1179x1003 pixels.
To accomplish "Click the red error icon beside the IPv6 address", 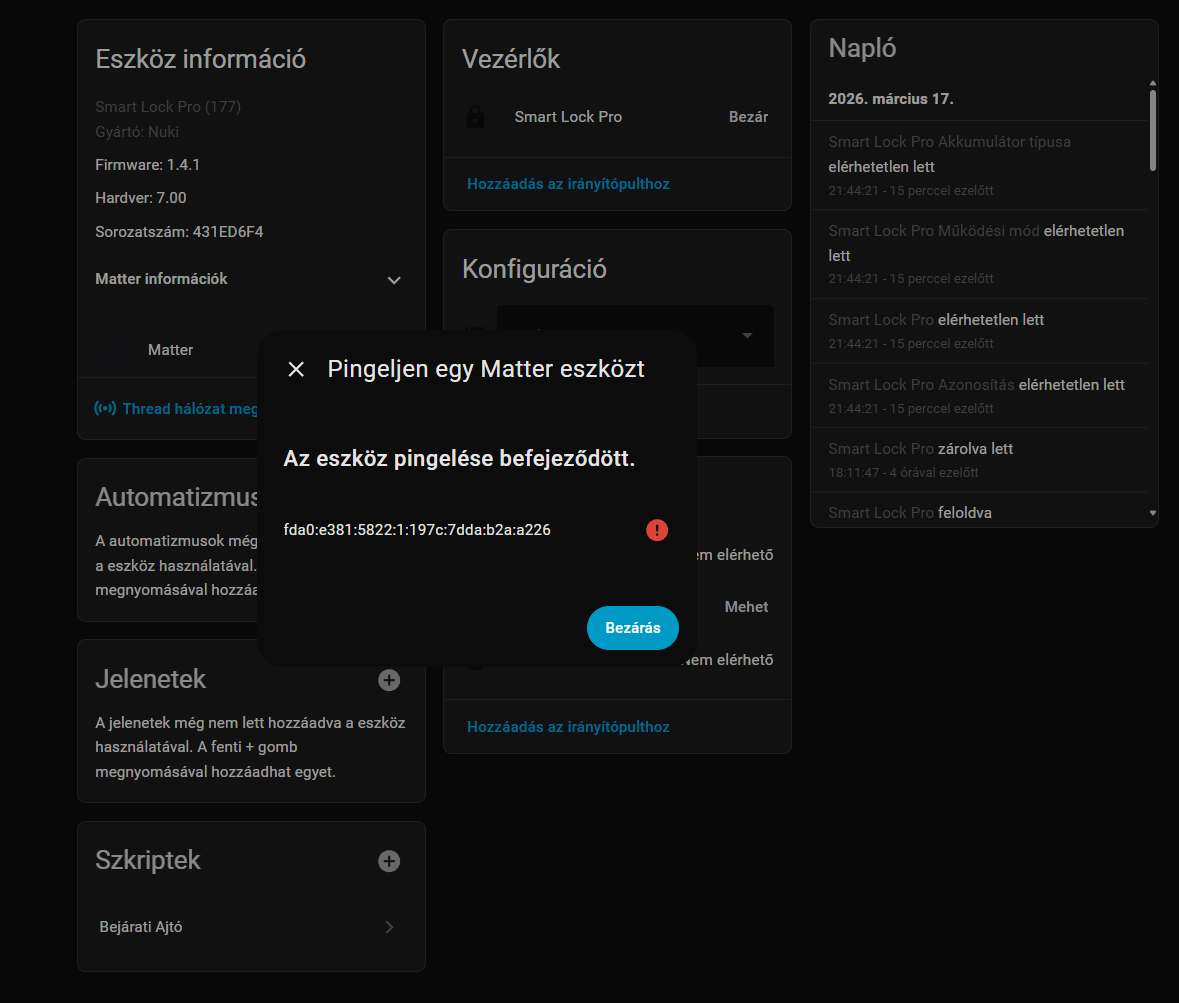I will 656,530.
